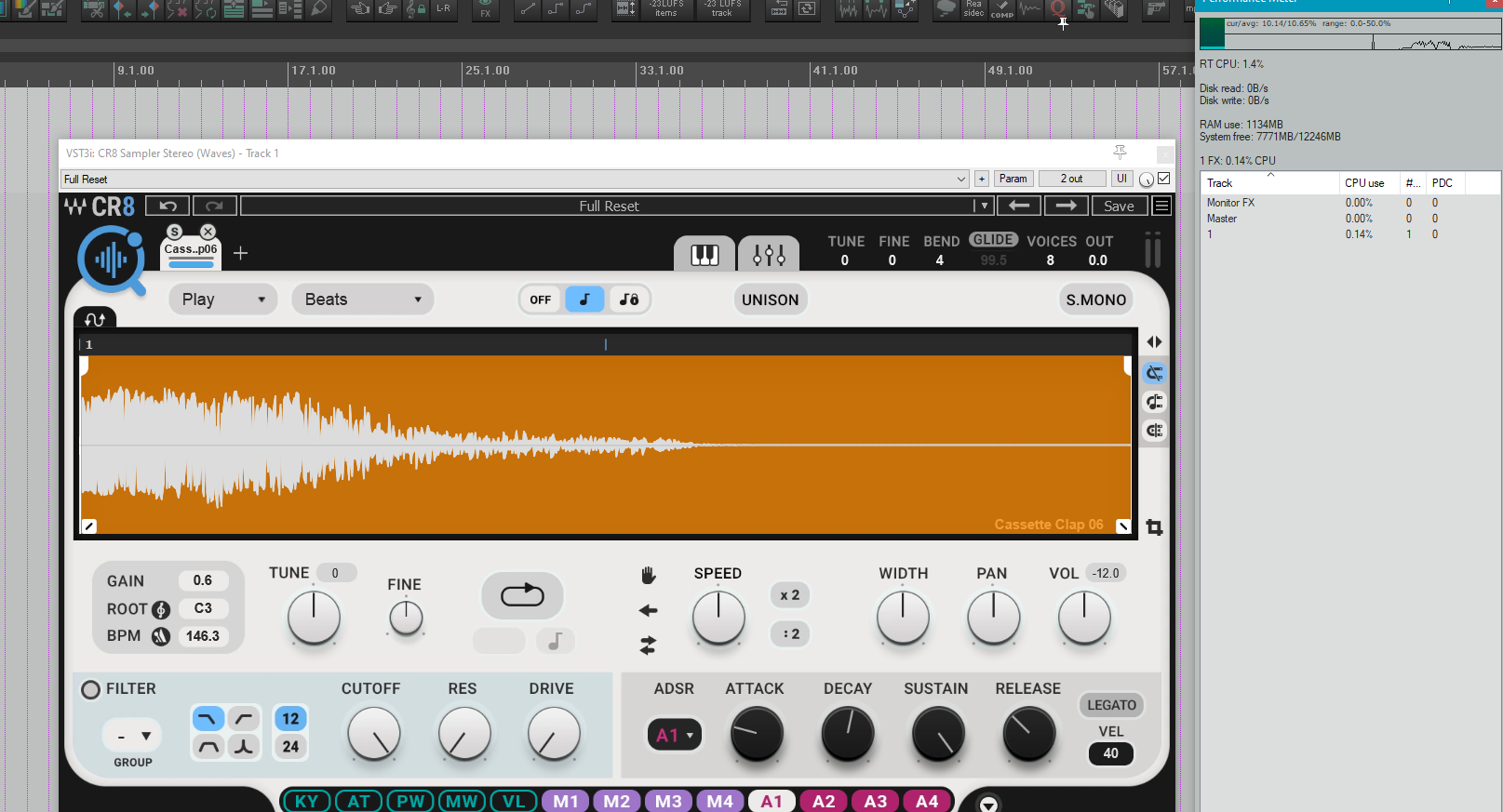
Task: Select the second waveform edit mode icon
Action: click(1155, 402)
